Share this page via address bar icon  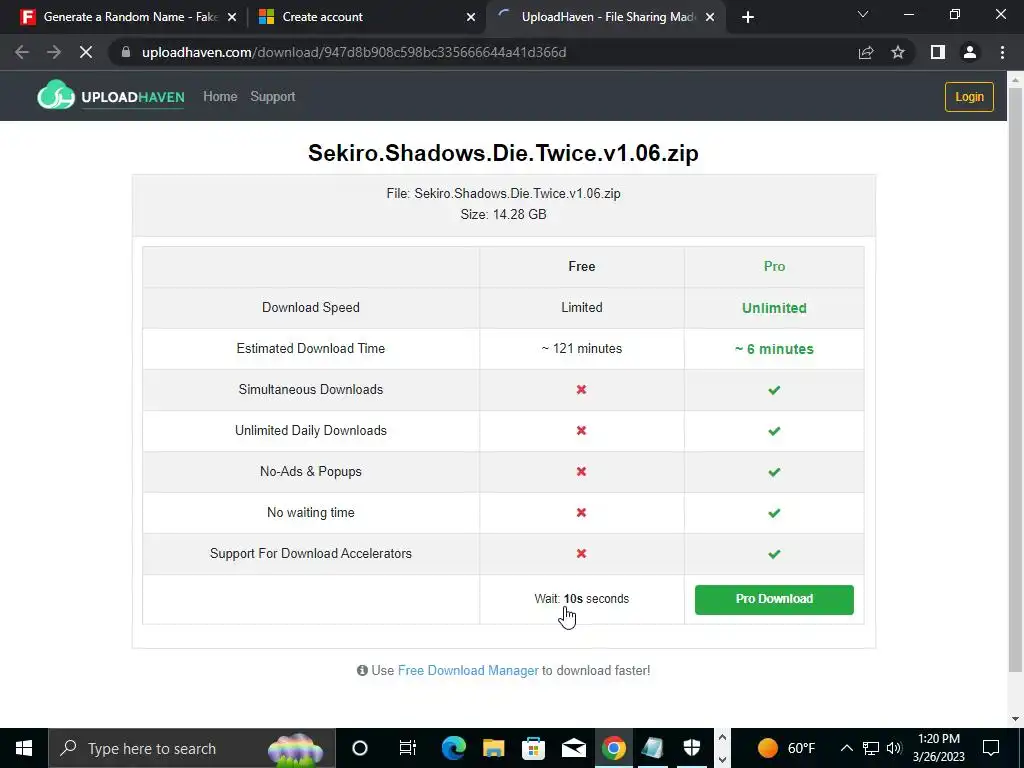click(x=866, y=52)
